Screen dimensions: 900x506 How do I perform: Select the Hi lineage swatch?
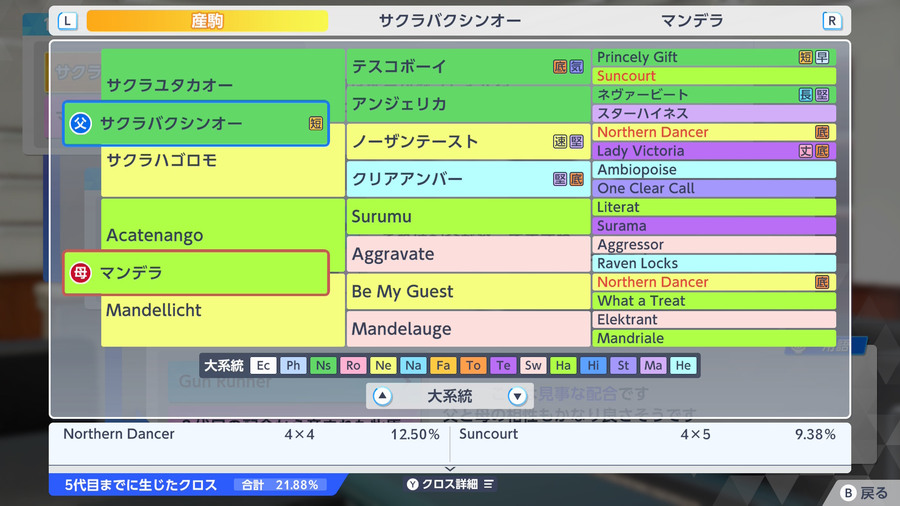[593, 365]
